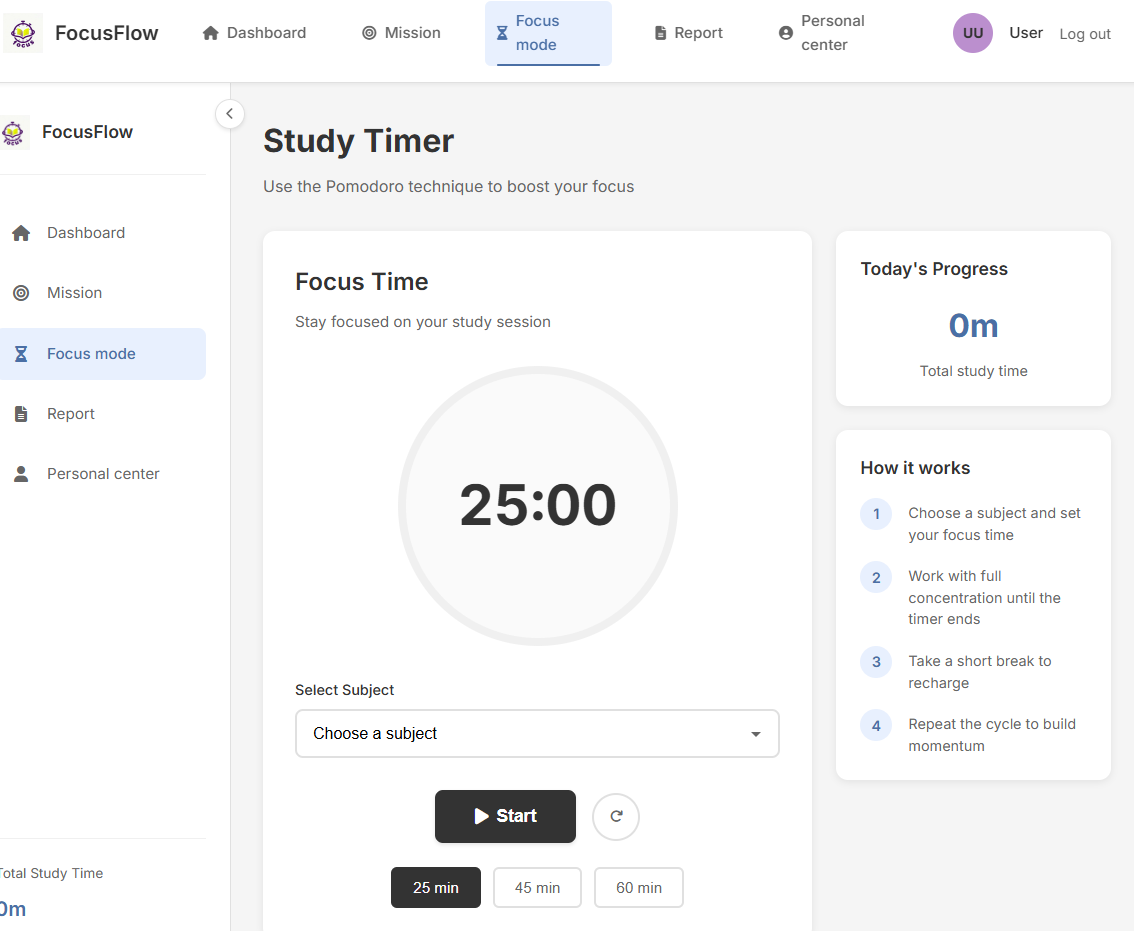
Task: Click the Total study time label
Action: click(973, 371)
